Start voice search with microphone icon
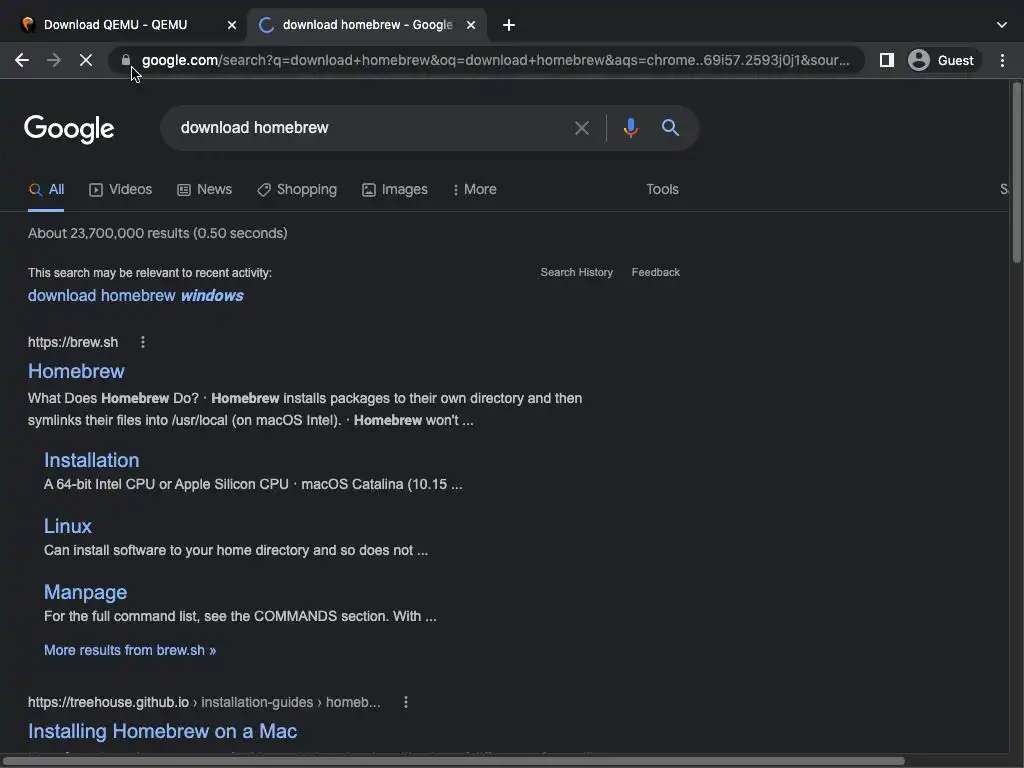Image resolution: width=1024 pixels, height=768 pixels. point(630,127)
